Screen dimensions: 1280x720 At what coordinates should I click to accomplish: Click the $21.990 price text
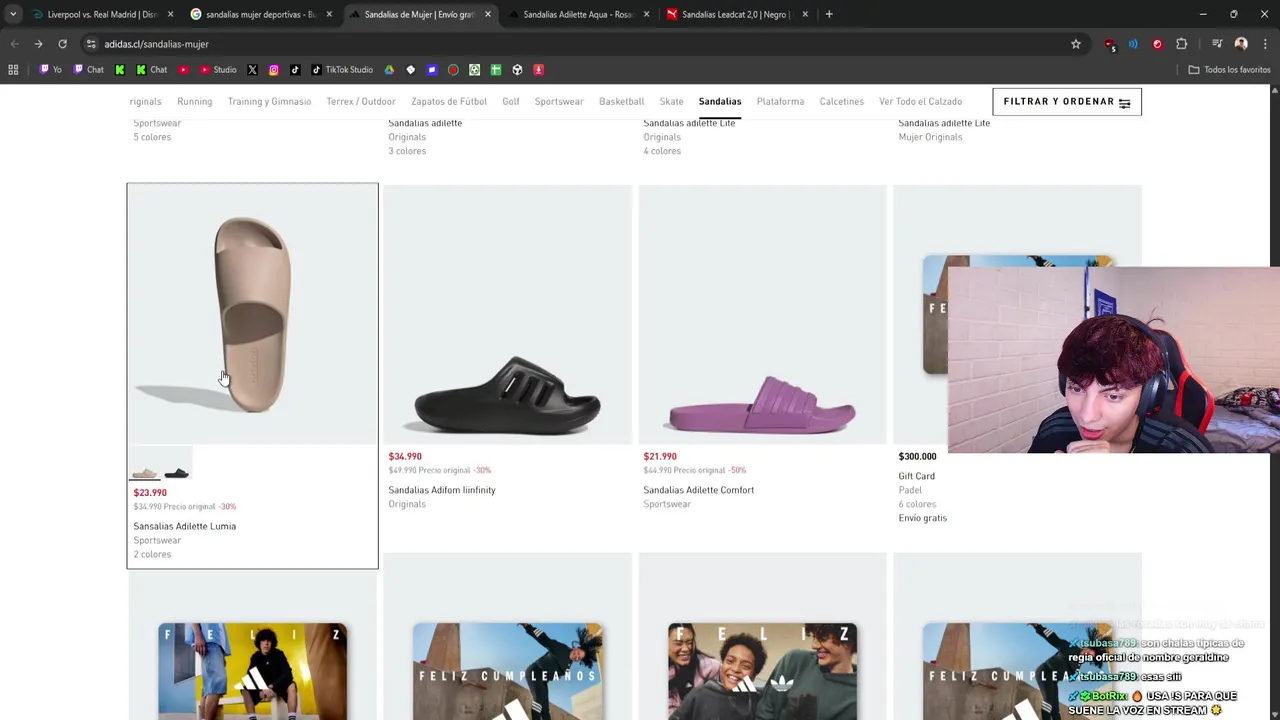coord(660,456)
